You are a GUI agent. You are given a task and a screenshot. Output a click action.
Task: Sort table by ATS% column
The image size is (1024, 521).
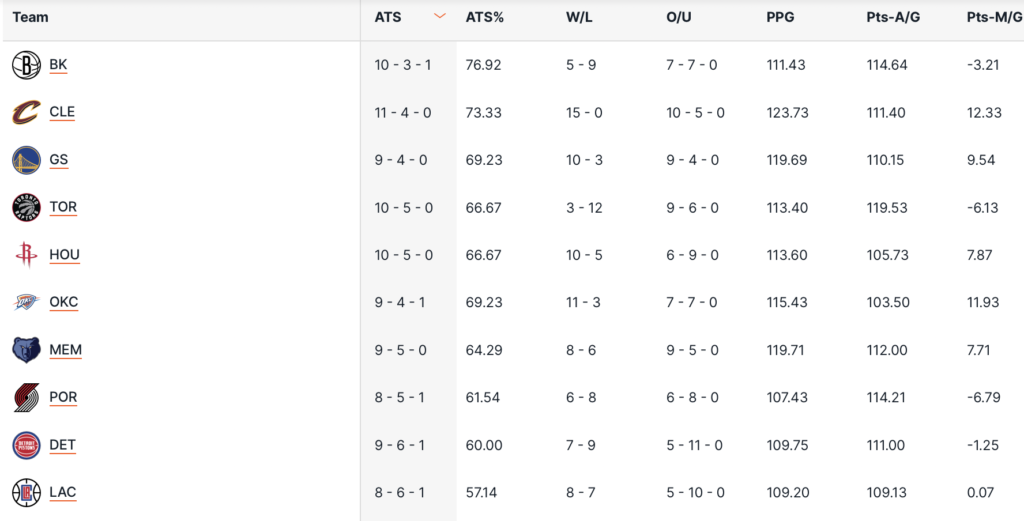point(484,17)
